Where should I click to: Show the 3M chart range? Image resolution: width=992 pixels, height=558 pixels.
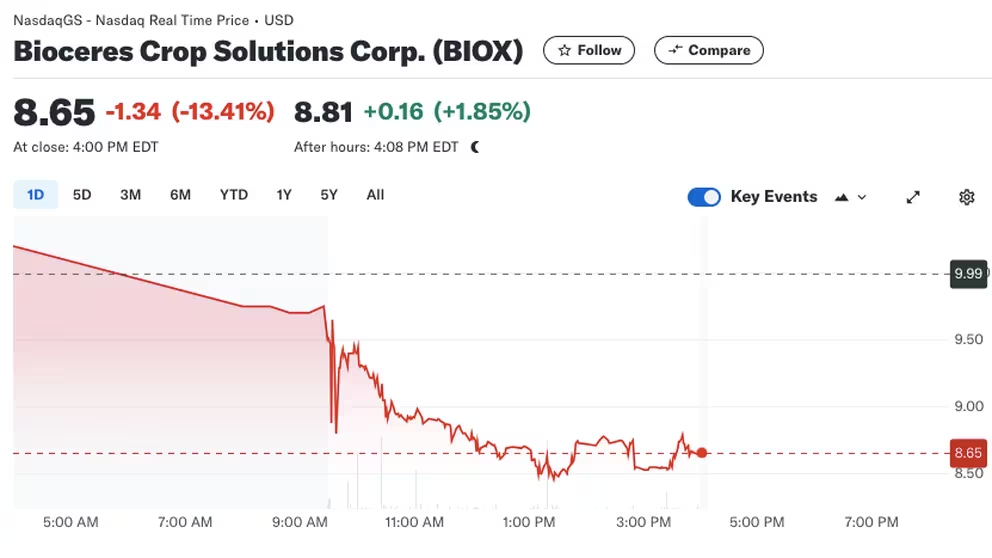(130, 195)
